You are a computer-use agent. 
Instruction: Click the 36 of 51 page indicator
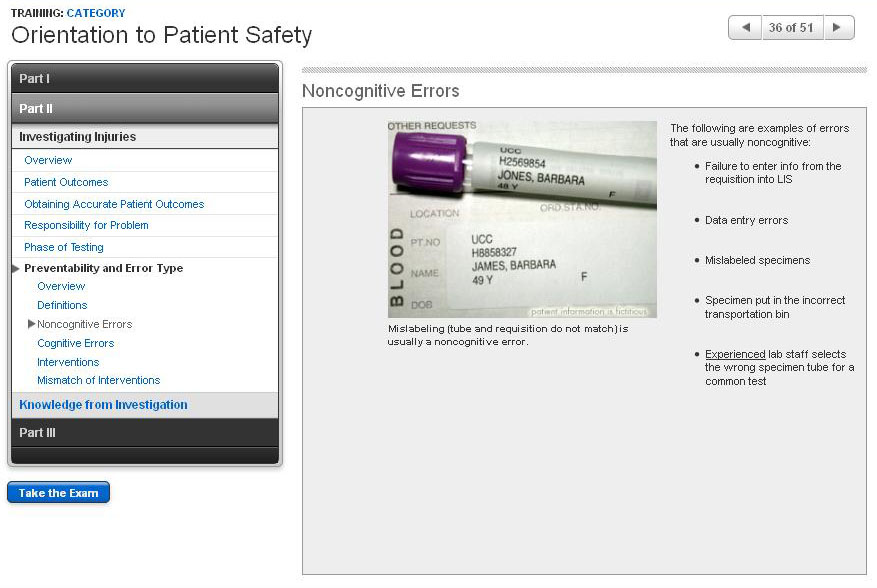tap(791, 28)
